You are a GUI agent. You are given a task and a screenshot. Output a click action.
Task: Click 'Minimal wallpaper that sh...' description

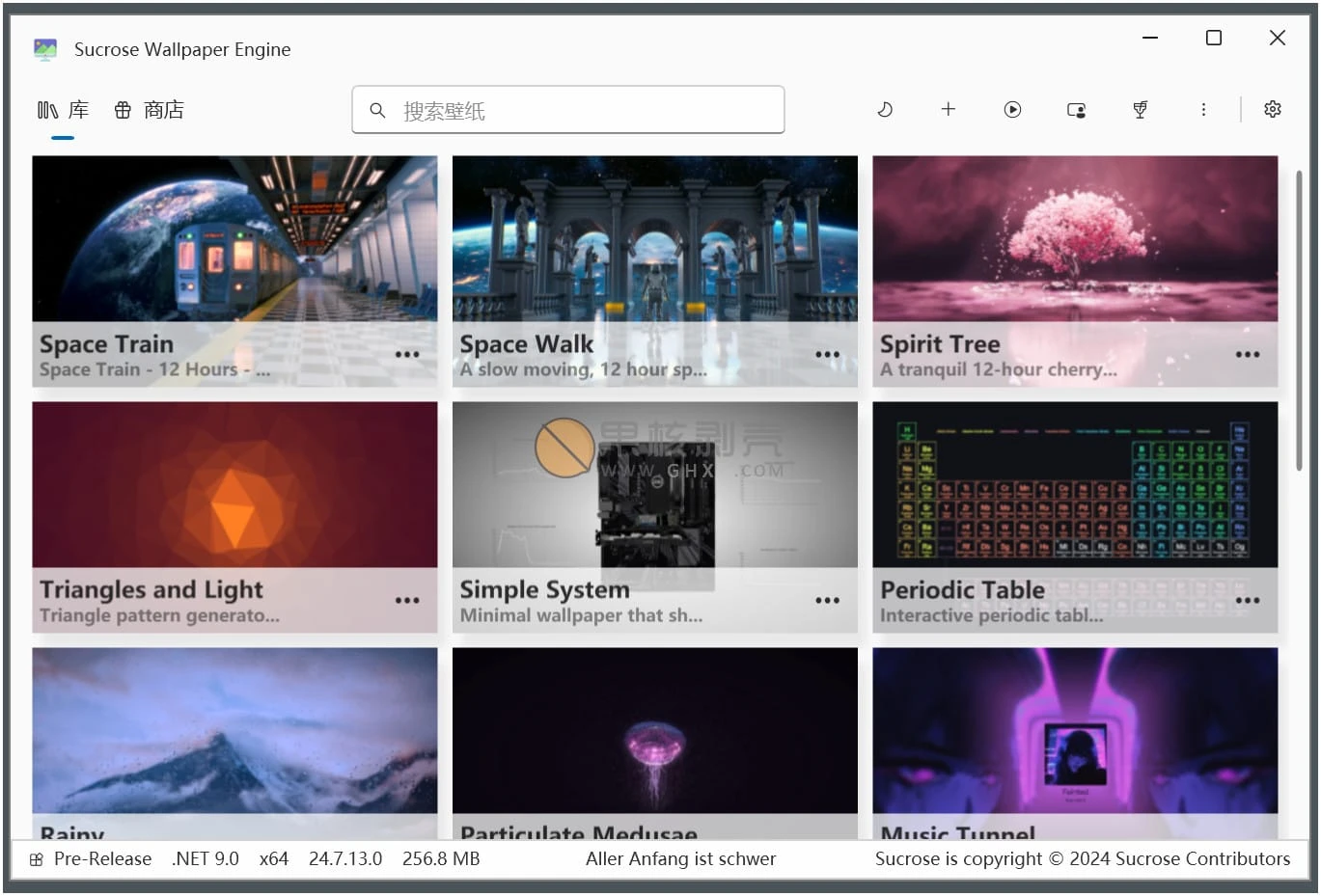click(x=581, y=615)
